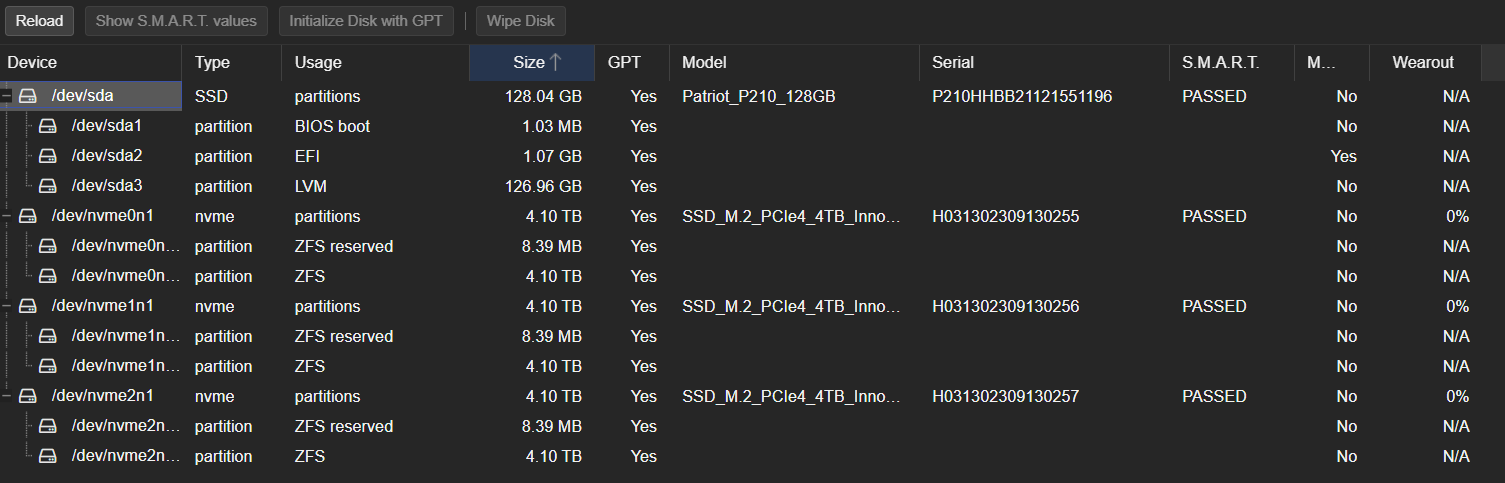This screenshot has height=483, width=1505.
Task: Collapse the /dev/nvme1n1 tree node
Action: pos(7,307)
